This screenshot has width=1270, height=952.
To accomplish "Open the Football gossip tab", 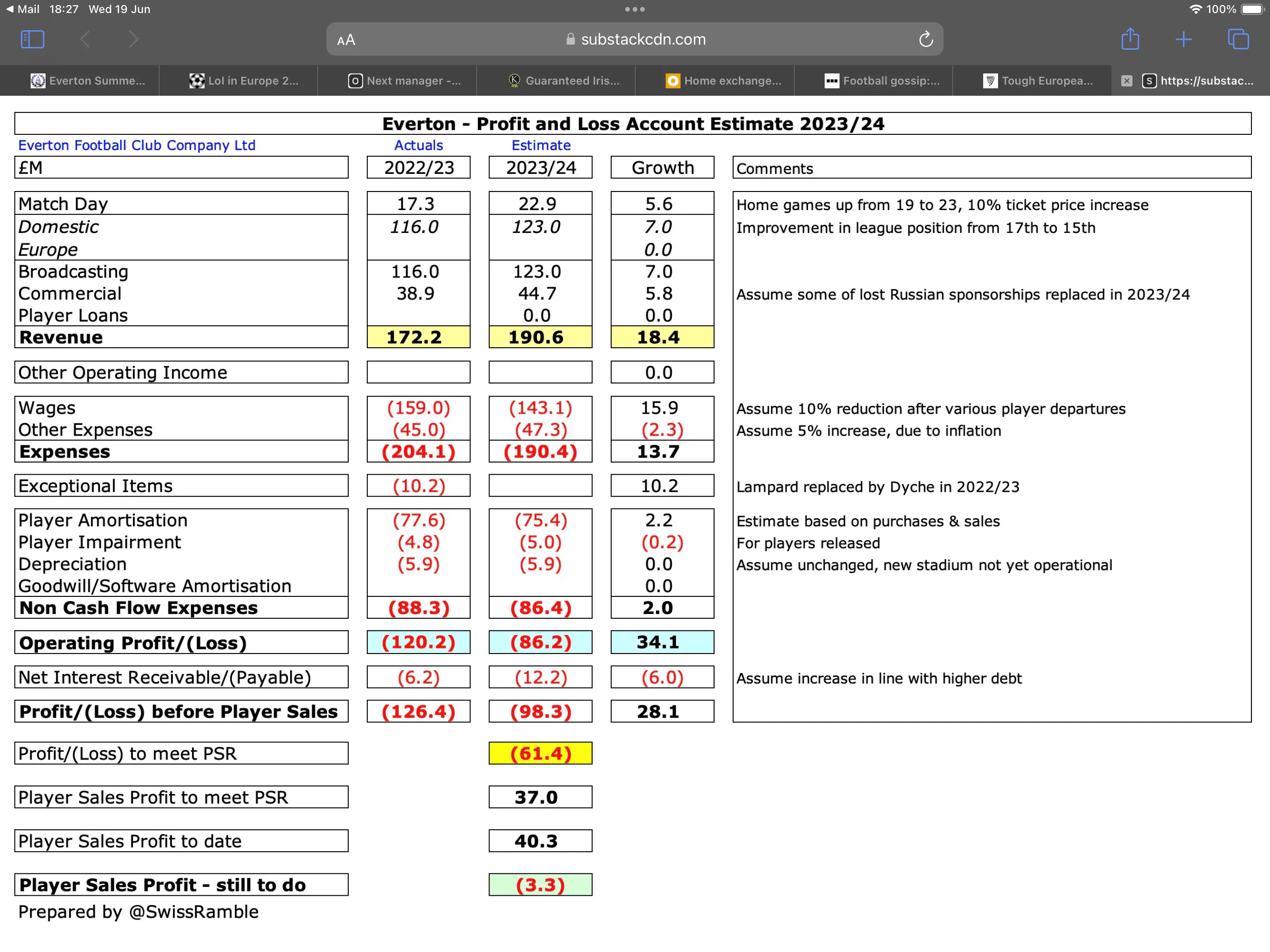I will [x=882, y=81].
